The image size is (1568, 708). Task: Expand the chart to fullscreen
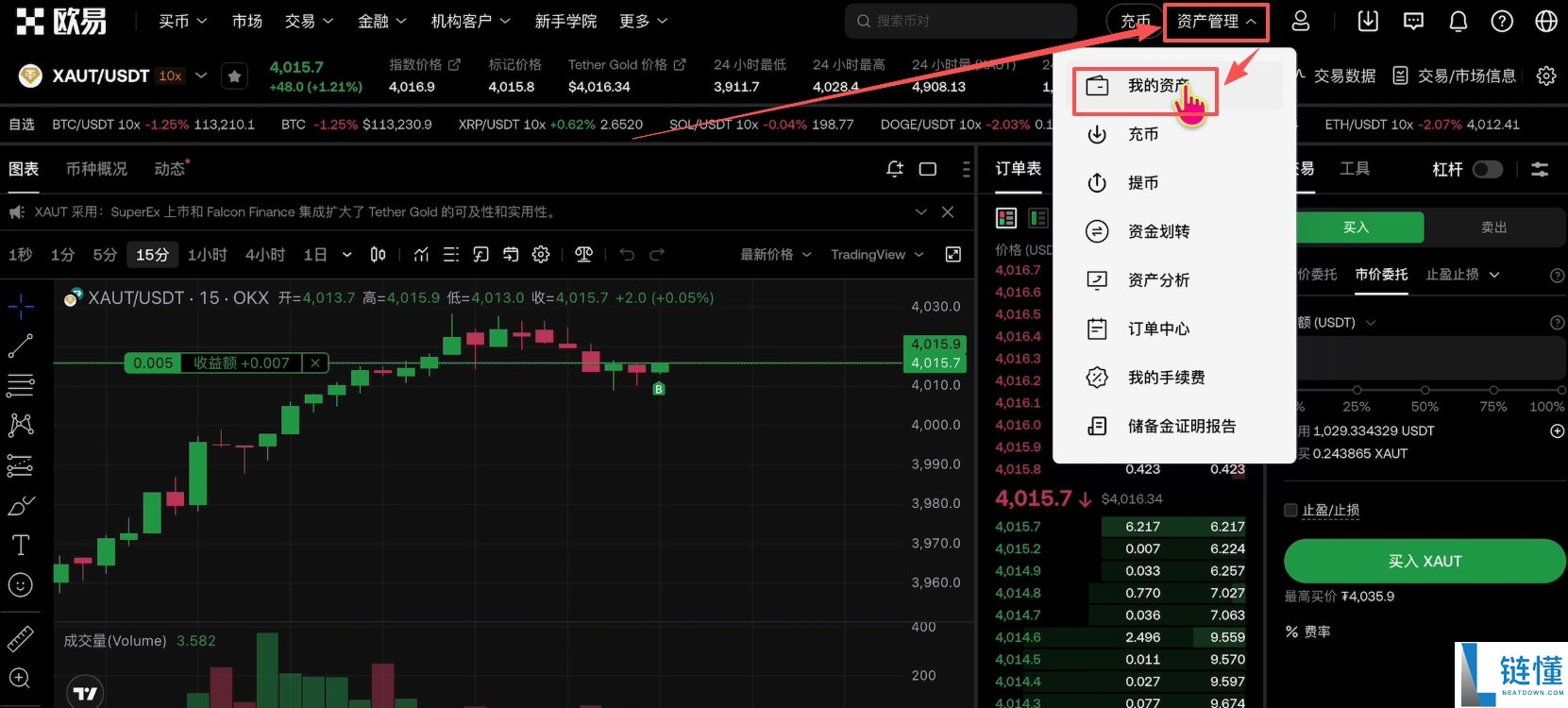953,255
